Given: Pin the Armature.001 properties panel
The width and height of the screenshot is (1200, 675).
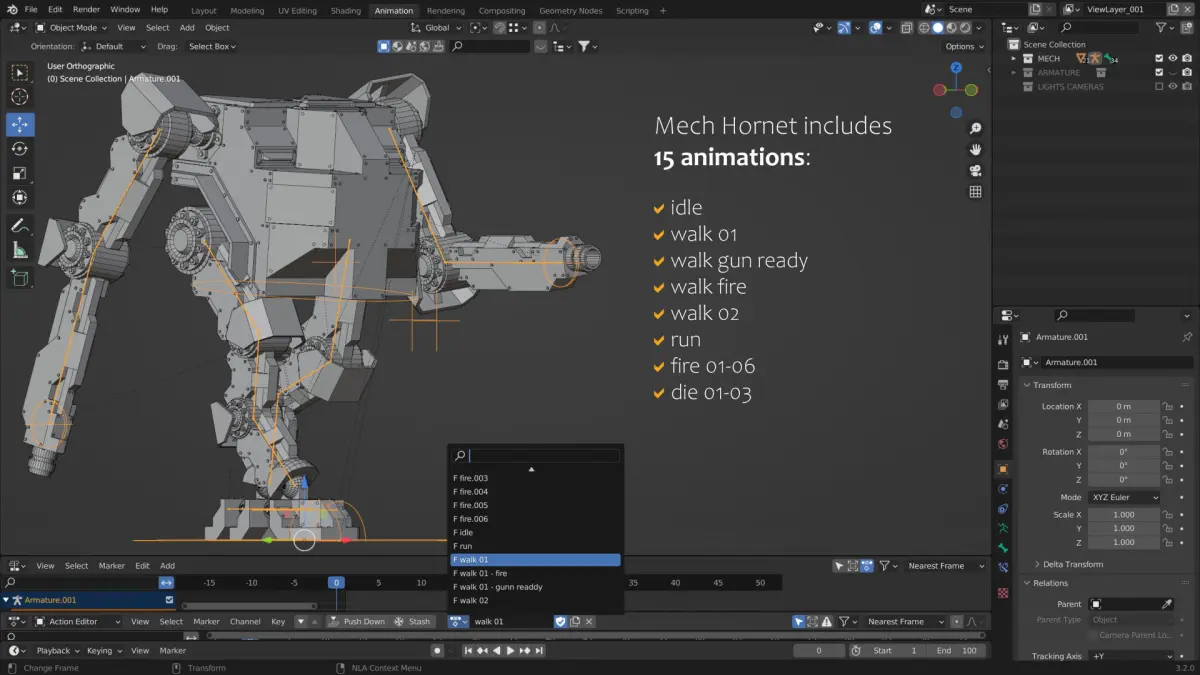Looking at the screenshot, I should 1187,337.
